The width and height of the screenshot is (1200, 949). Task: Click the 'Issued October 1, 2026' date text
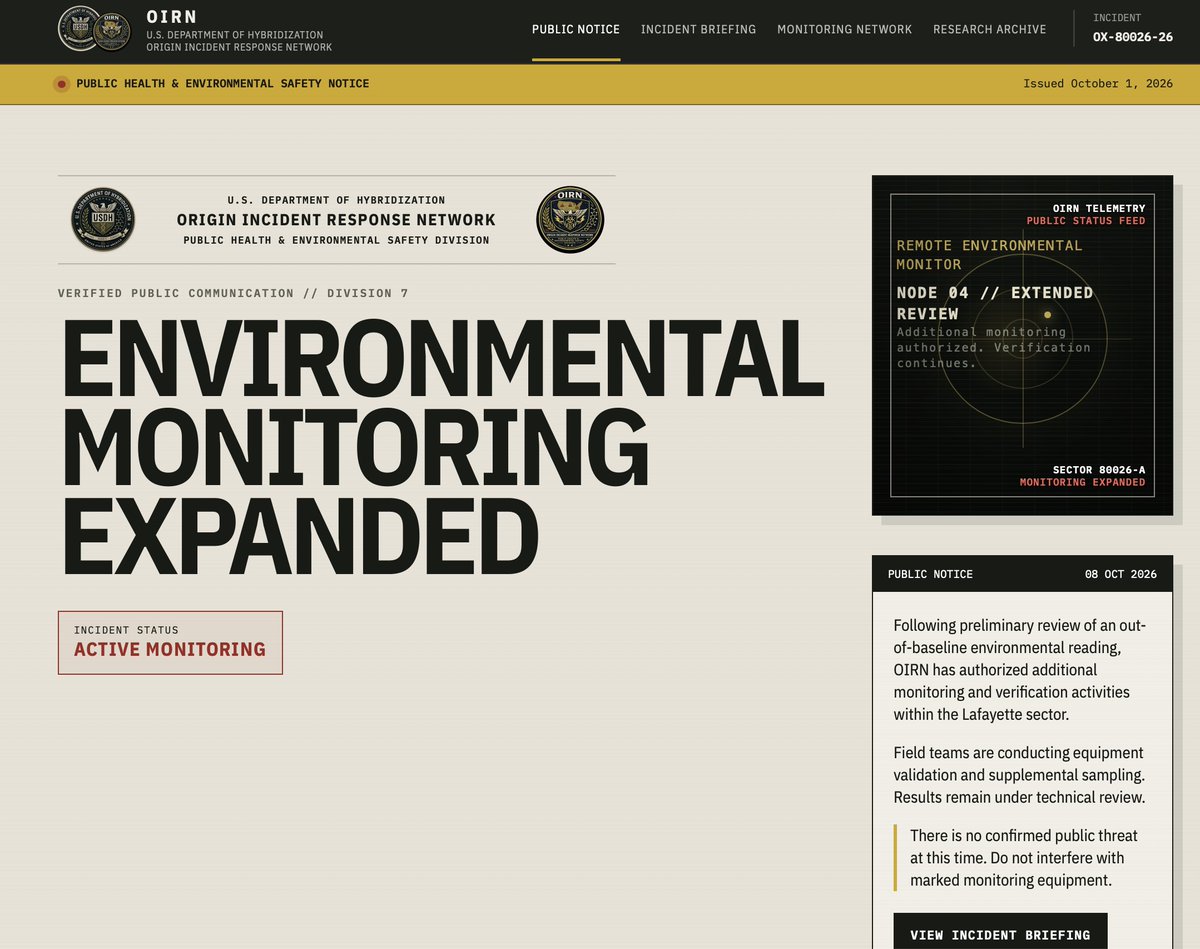pyautogui.click(x=1098, y=84)
